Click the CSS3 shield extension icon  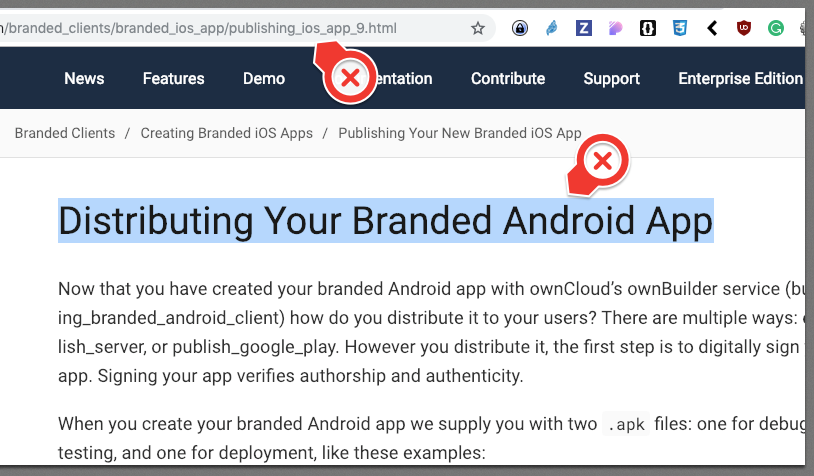(680, 28)
